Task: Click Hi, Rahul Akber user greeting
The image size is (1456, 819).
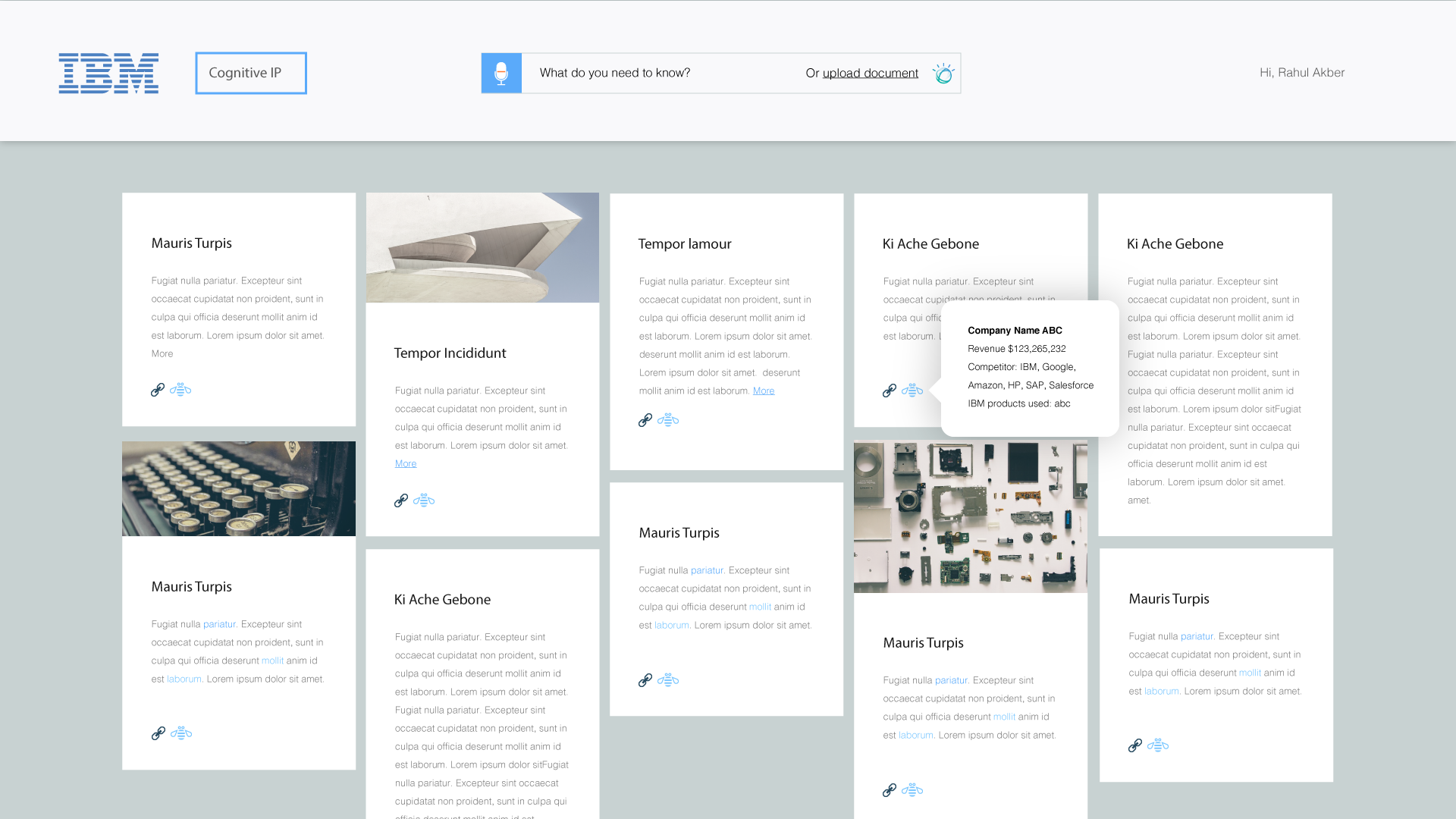Action: coord(1302,73)
